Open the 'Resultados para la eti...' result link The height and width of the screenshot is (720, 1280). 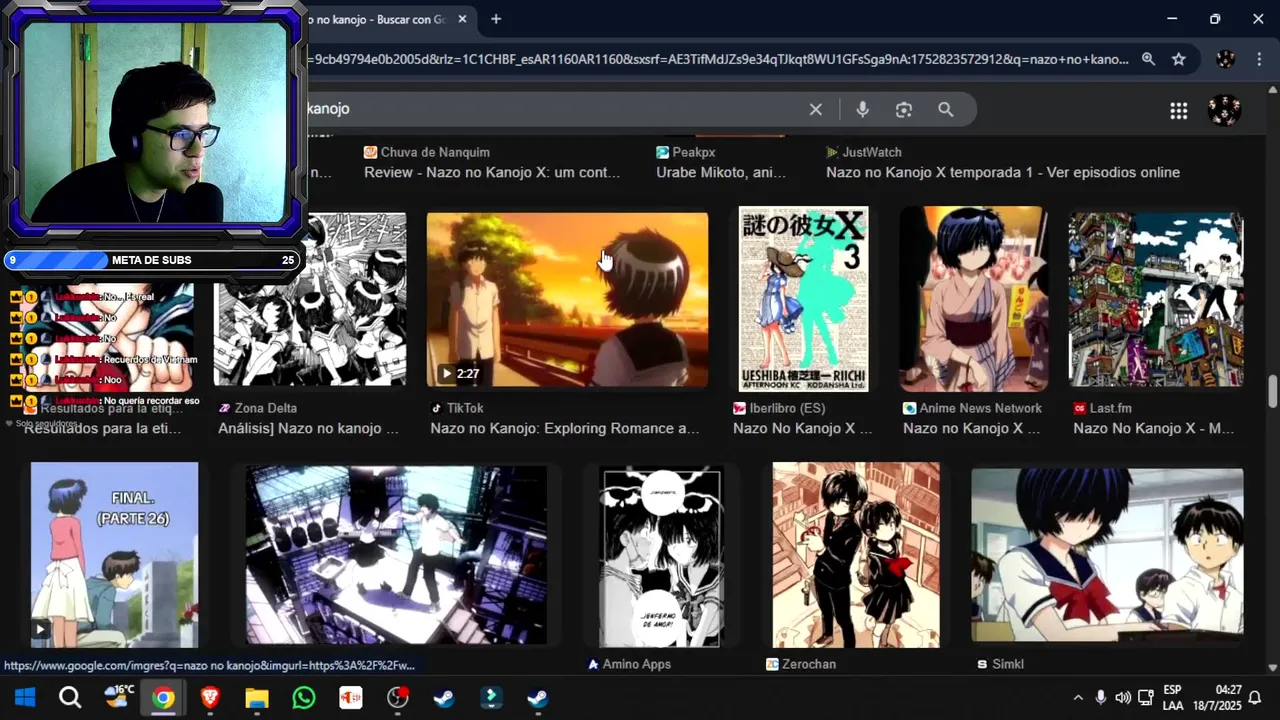pos(102,428)
